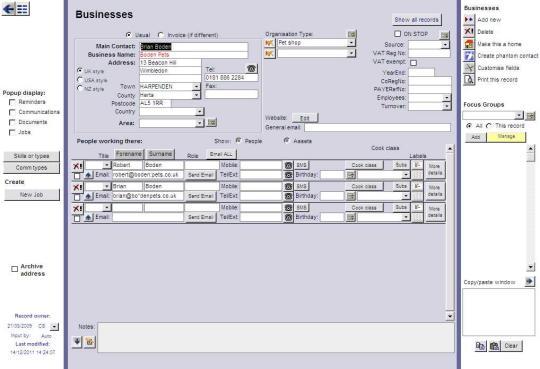Click the Show all records button
540x369 pixels.
417,20
